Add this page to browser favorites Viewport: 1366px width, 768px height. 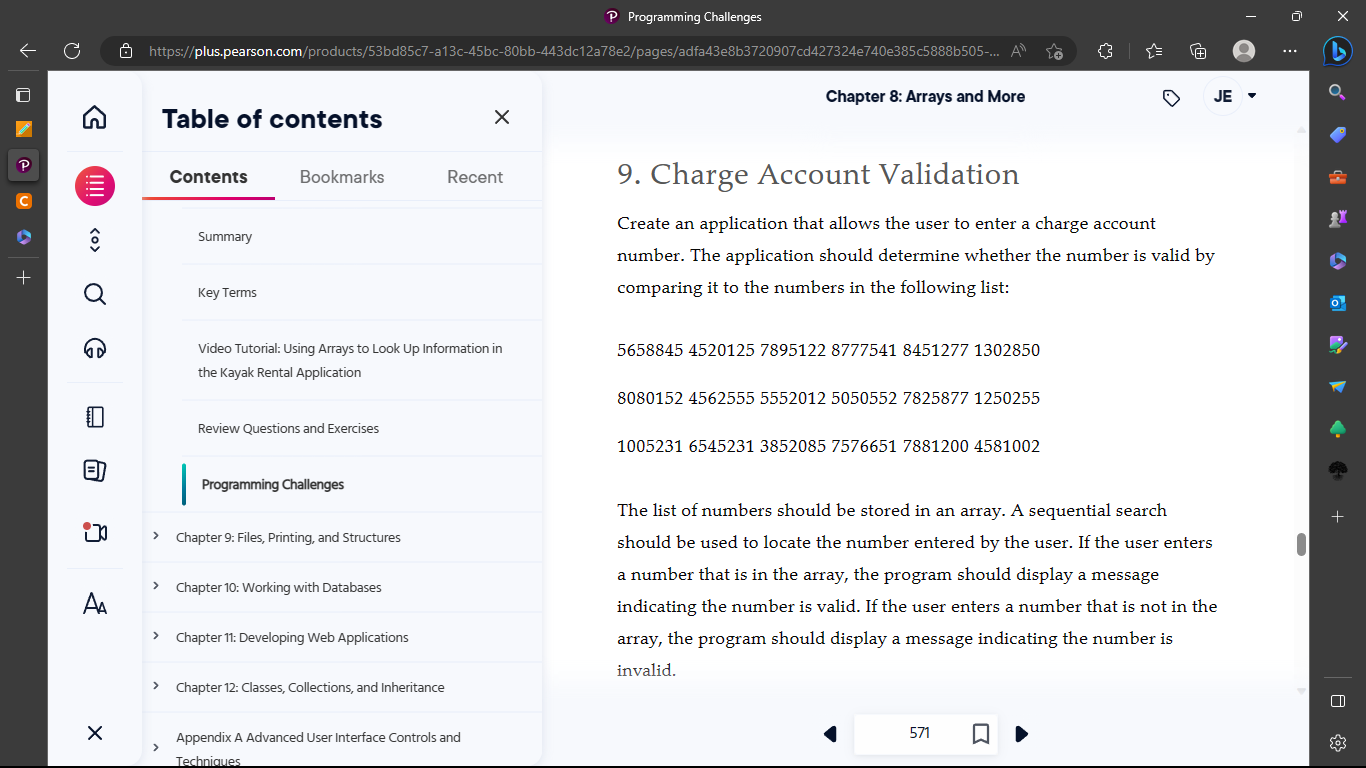coord(1054,51)
